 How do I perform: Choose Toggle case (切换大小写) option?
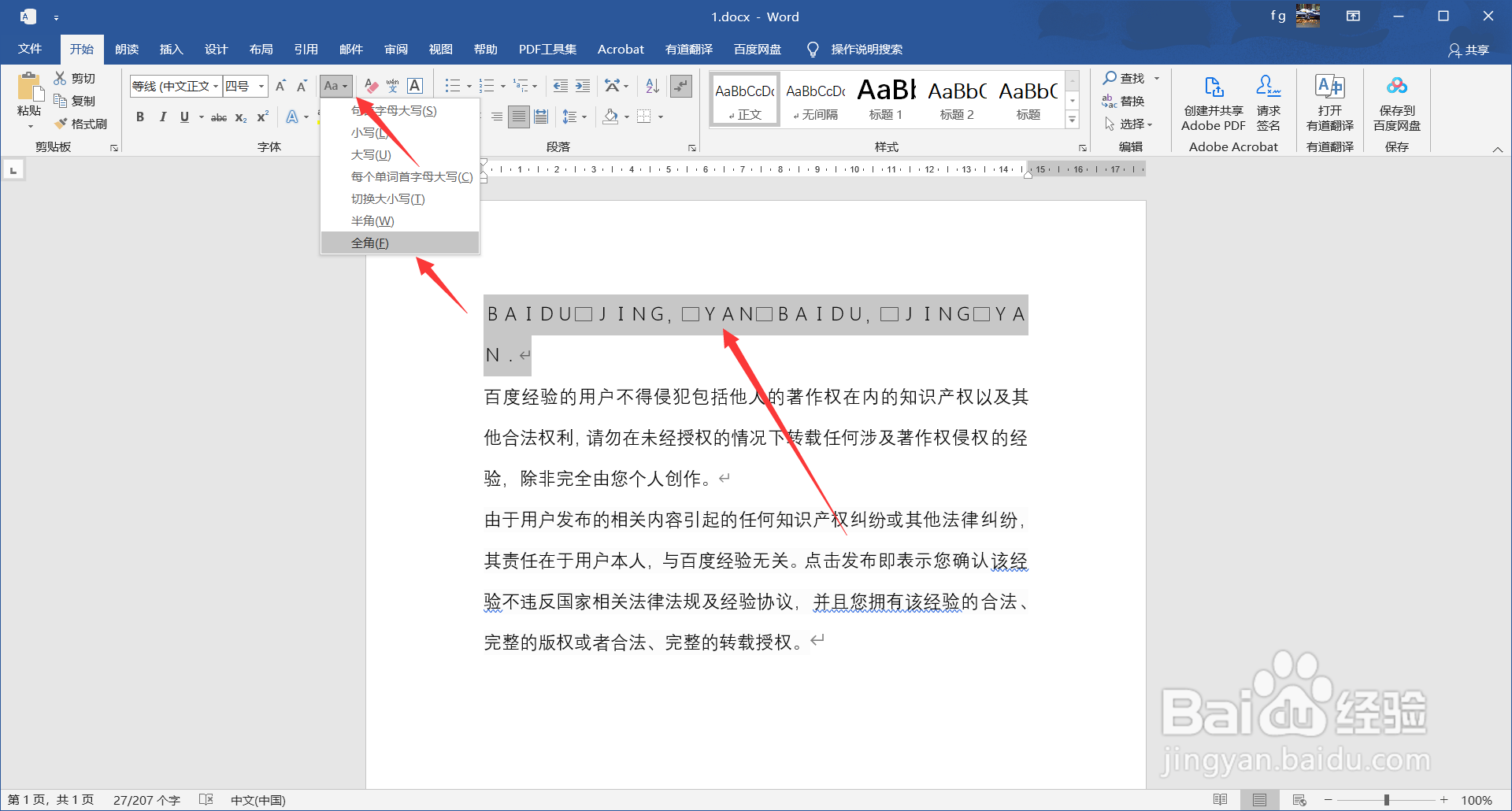tap(400, 199)
